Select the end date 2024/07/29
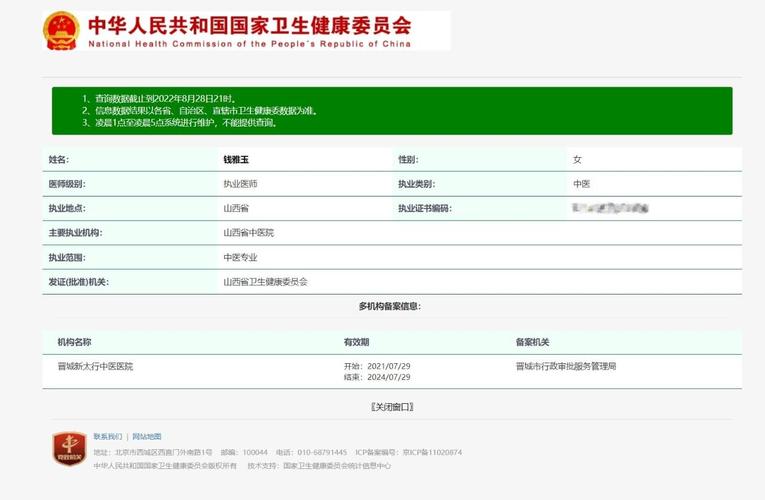This screenshot has height=500, width=765. point(389,377)
